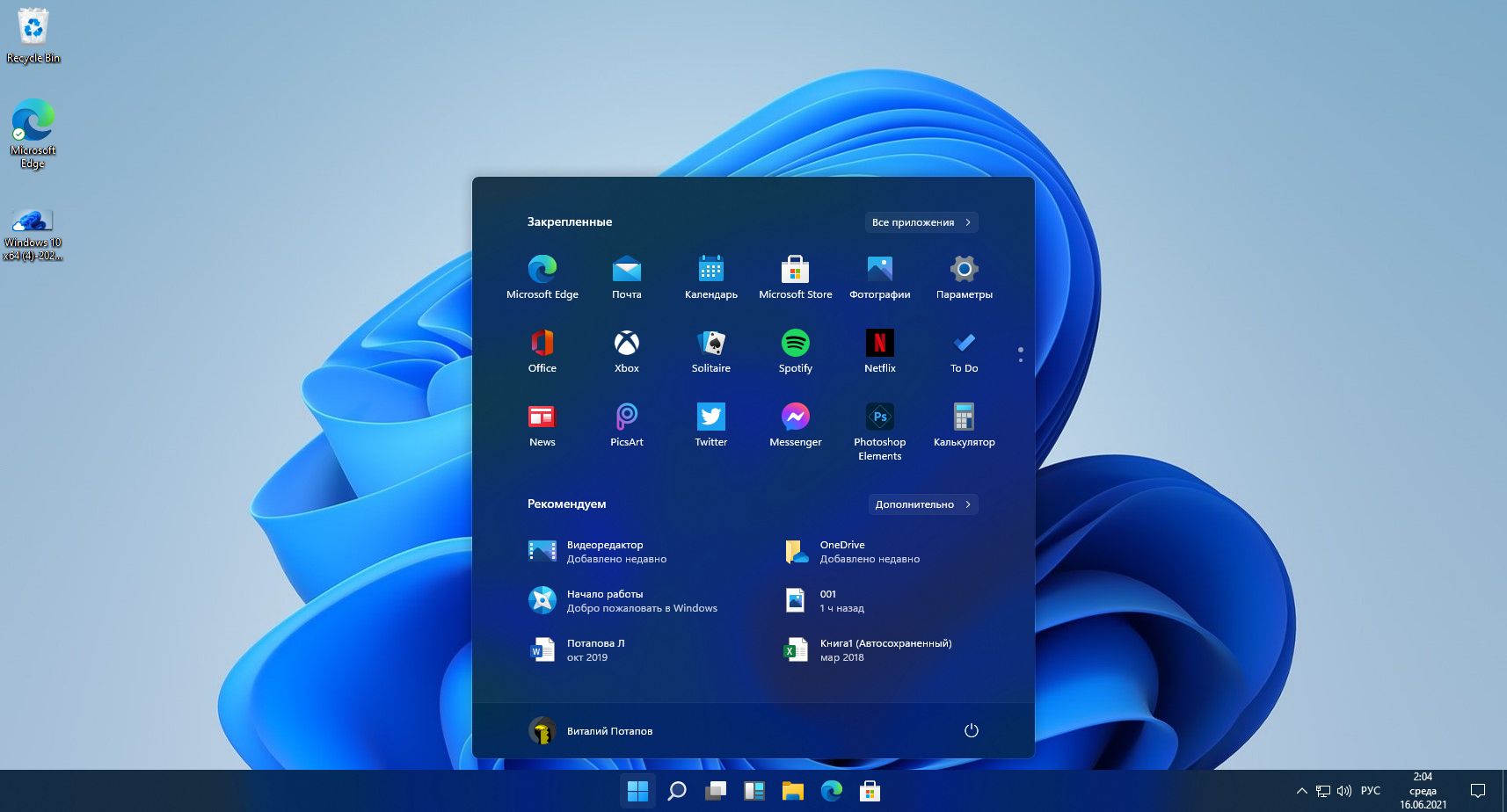Viewport: 1507px width, 812px height.
Task: Open Task View on the taskbar
Action: (716, 791)
